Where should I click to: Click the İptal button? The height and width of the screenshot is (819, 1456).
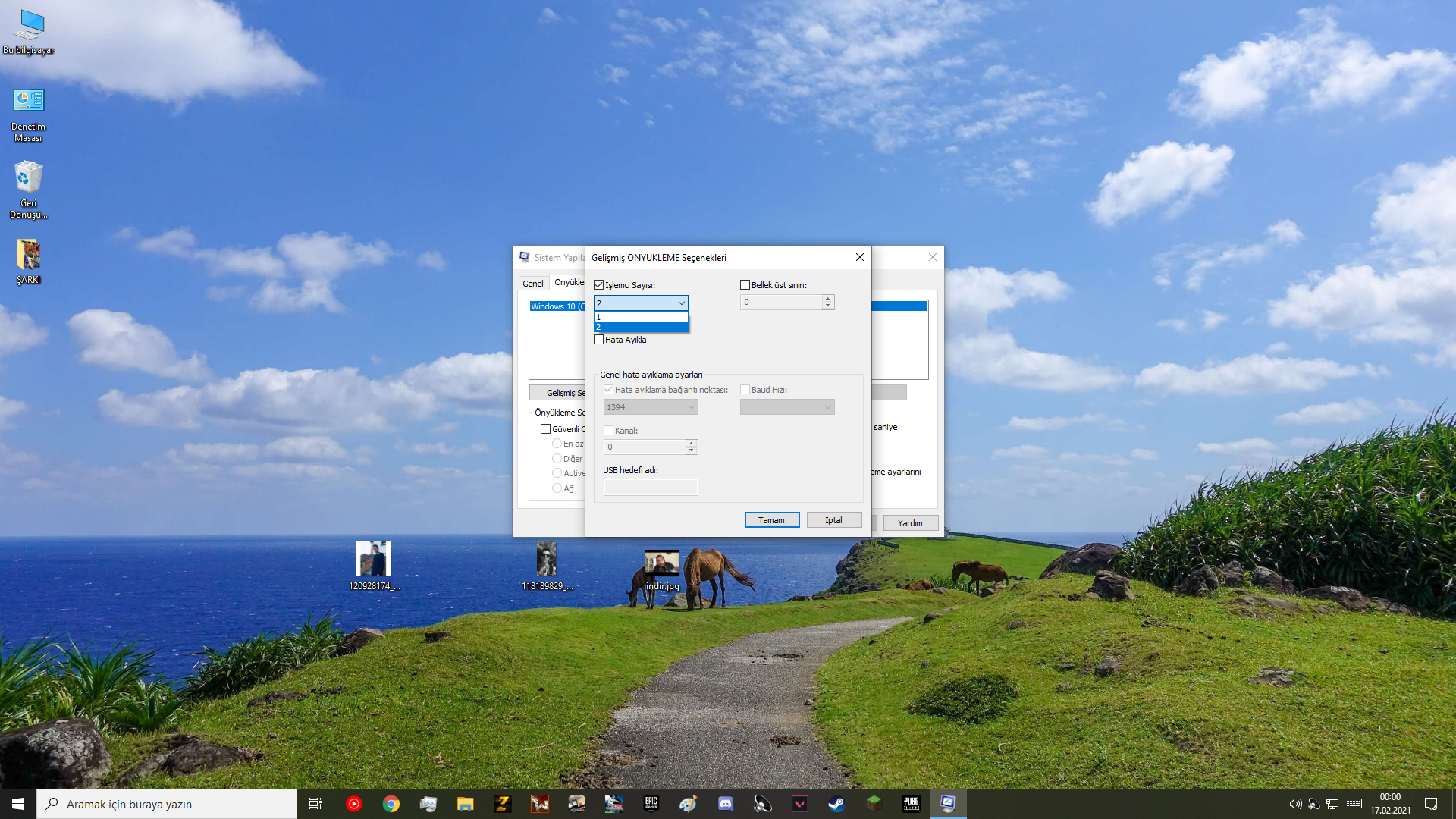(833, 520)
